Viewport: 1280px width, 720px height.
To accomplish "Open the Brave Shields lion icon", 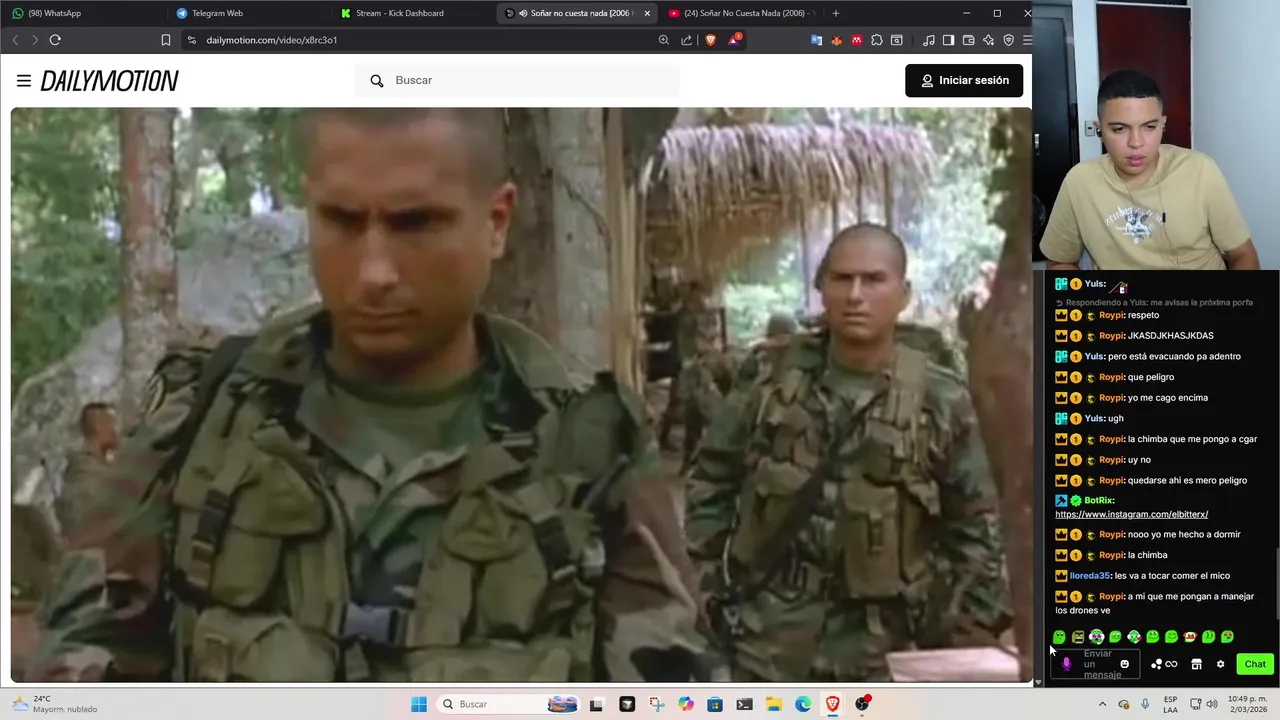I will coord(710,40).
